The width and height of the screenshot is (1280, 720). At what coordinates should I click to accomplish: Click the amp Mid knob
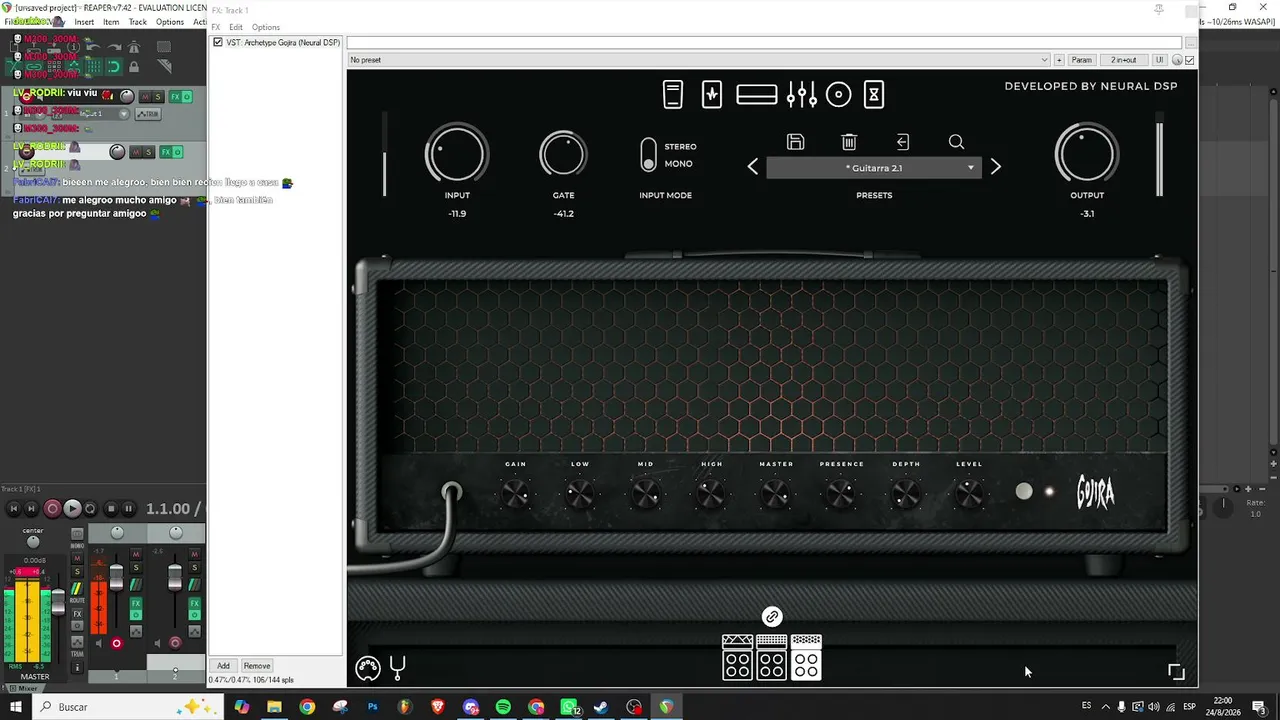click(x=646, y=493)
